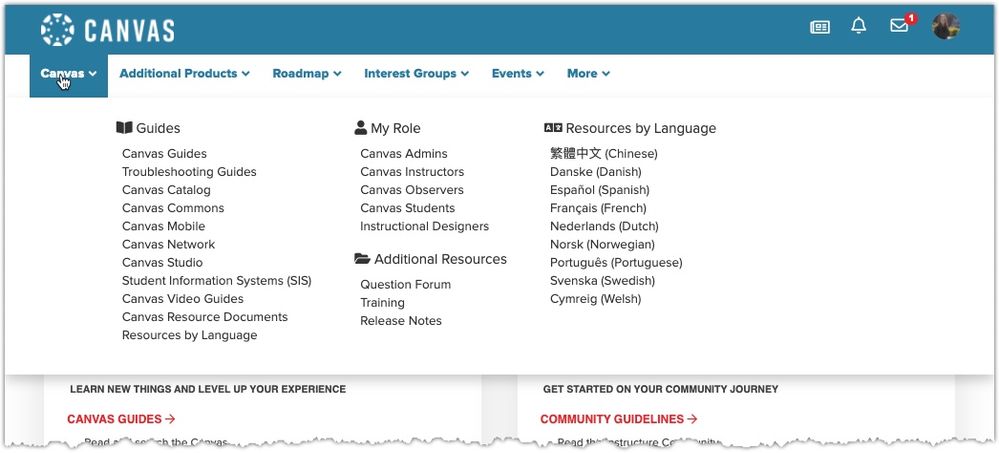The image size is (999, 453).
Task: Open Canvas Network link
Action: 168,245
